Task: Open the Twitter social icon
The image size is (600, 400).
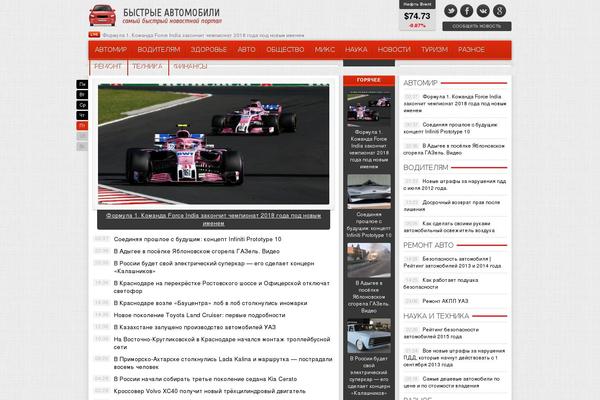Action: coord(450,11)
